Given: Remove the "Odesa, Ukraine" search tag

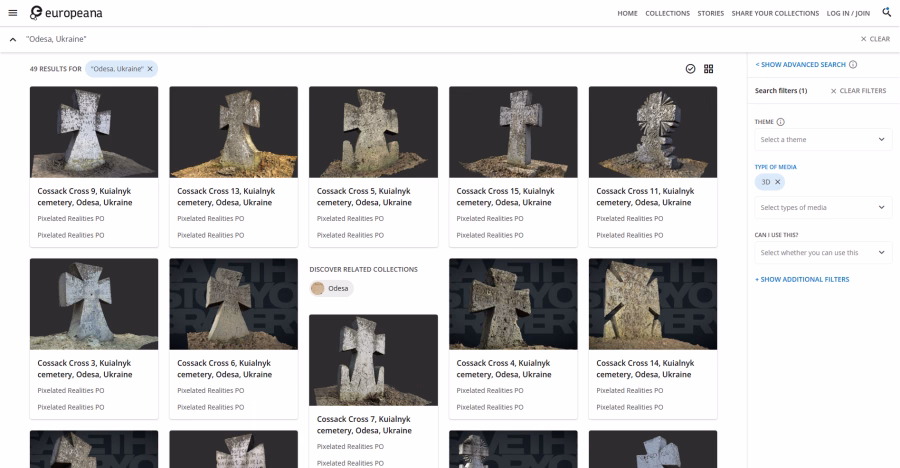Looking at the screenshot, I should [x=150, y=69].
